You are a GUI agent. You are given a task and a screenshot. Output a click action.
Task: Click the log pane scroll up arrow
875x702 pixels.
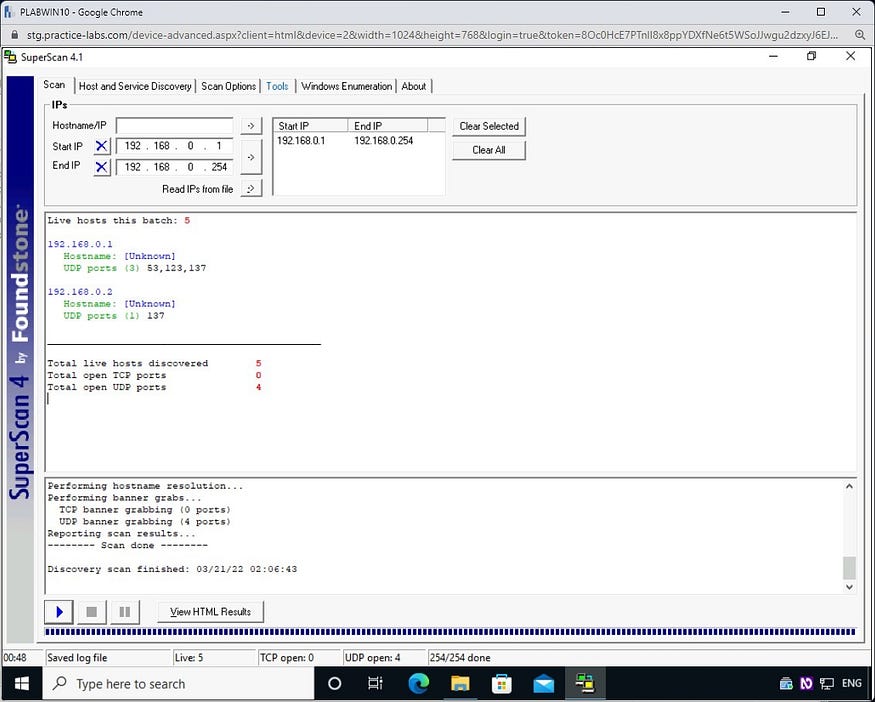click(x=849, y=487)
